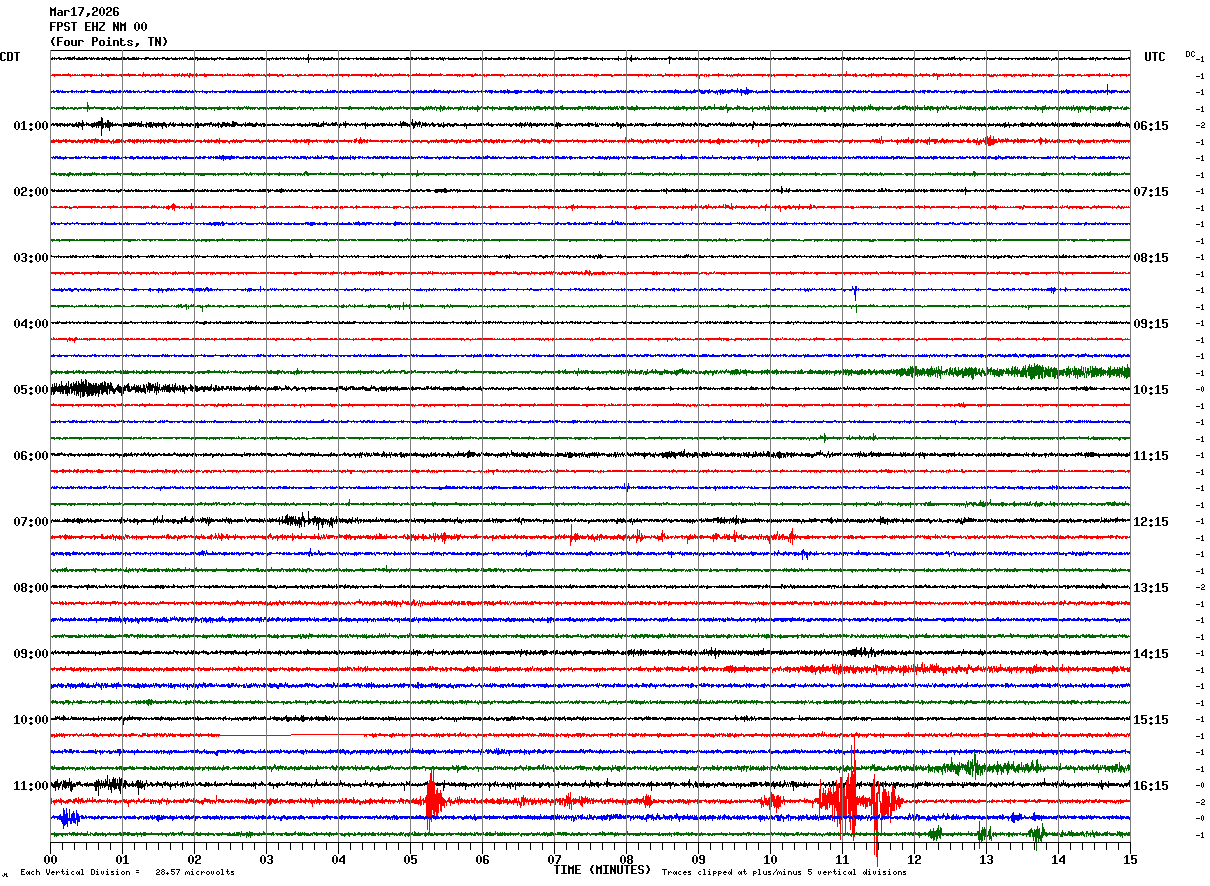Click the Mar17,2026 date header
The image size is (1210, 886).
click(84, 12)
